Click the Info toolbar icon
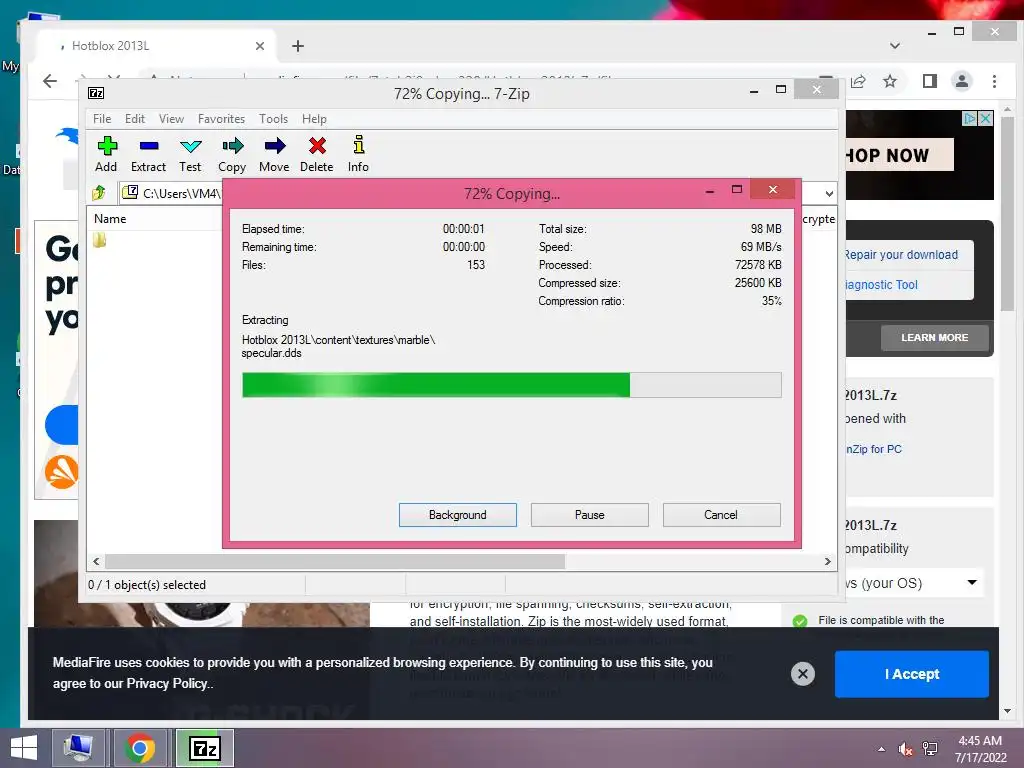The image size is (1024, 768). click(x=358, y=153)
